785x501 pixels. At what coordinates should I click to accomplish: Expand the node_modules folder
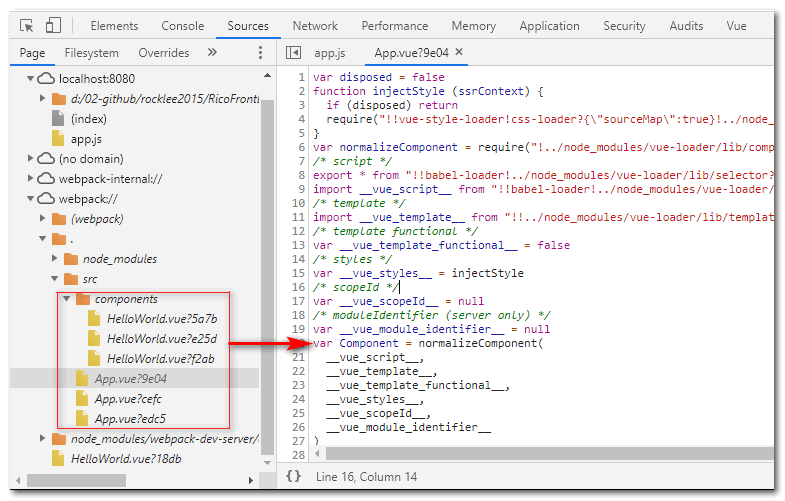coord(54,258)
